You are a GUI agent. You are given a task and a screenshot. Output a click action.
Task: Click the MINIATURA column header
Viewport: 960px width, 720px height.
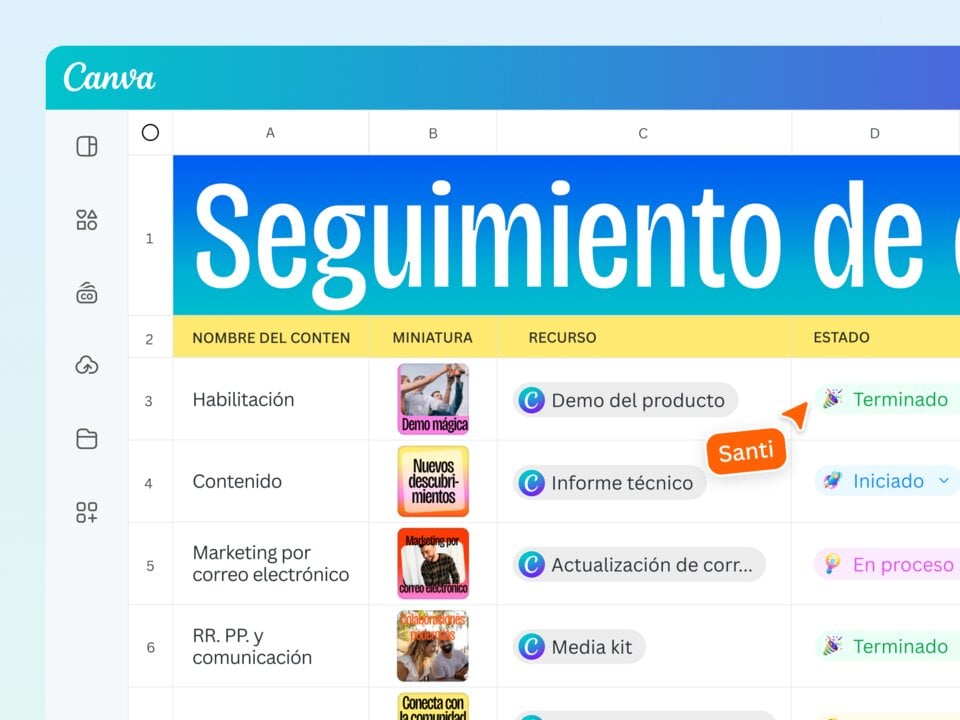coord(432,337)
